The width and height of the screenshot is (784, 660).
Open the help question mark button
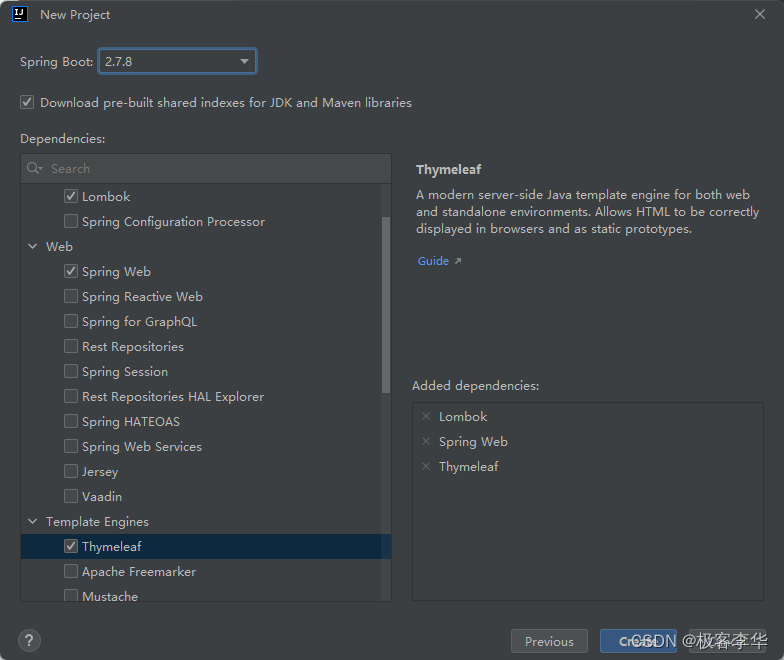[x=29, y=640]
